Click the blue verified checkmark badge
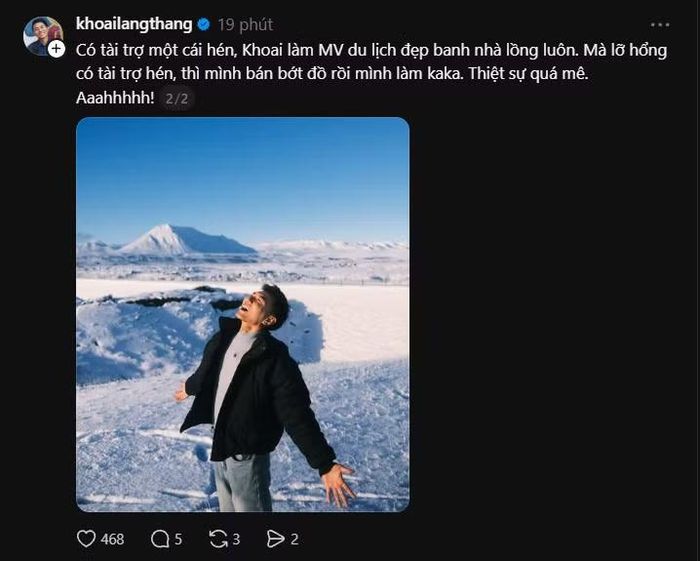Screen dimensions: 700x561 [x=204, y=25]
